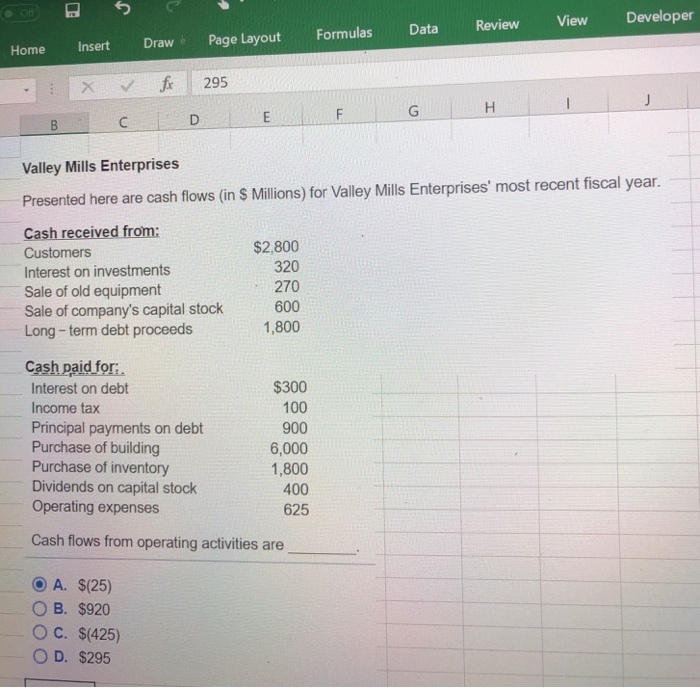Select column G header
Viewport: 700px width, 688px height.
tap(414, 111)
